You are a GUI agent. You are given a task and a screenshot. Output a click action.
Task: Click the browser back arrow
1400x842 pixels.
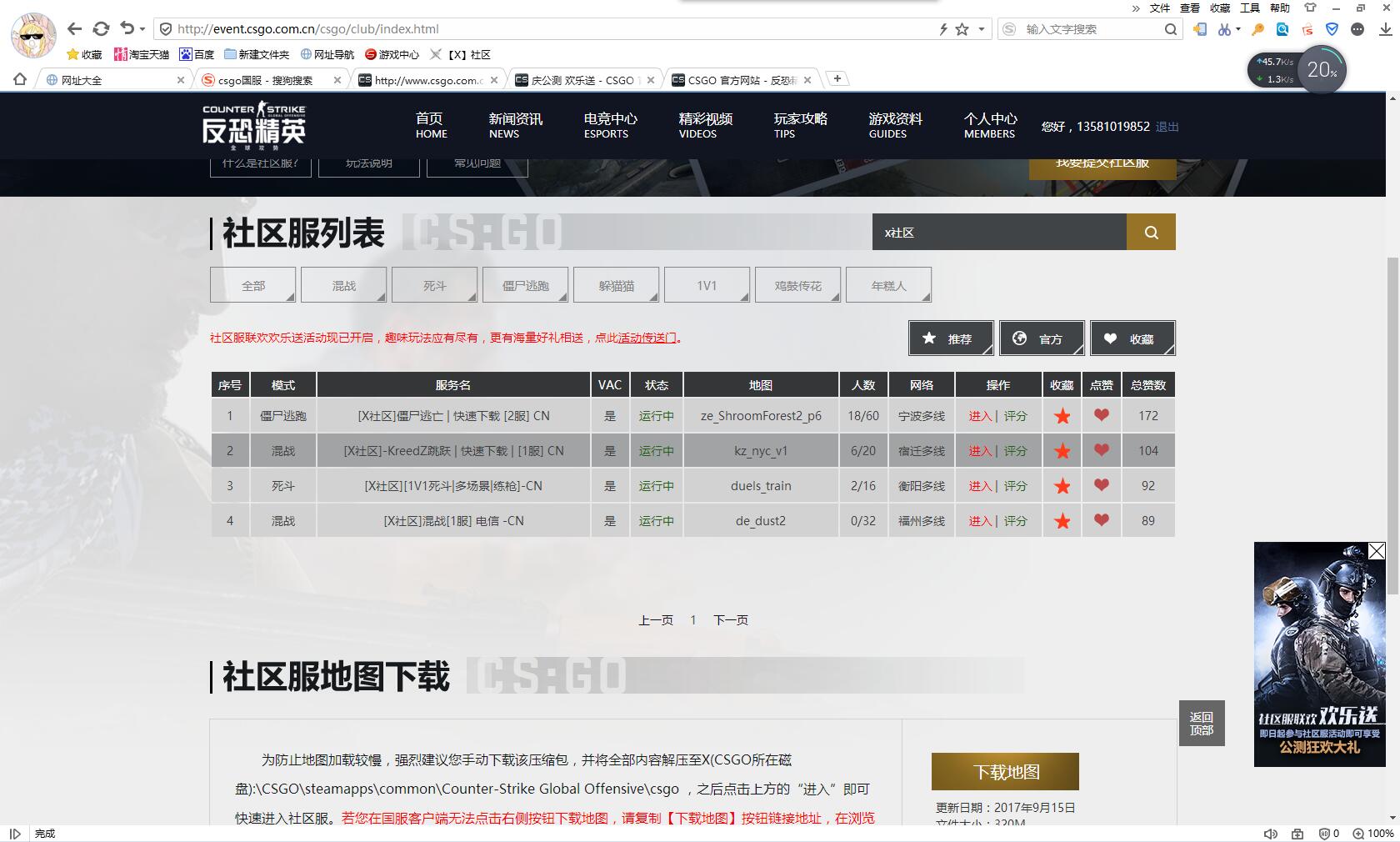pos(74,29)
